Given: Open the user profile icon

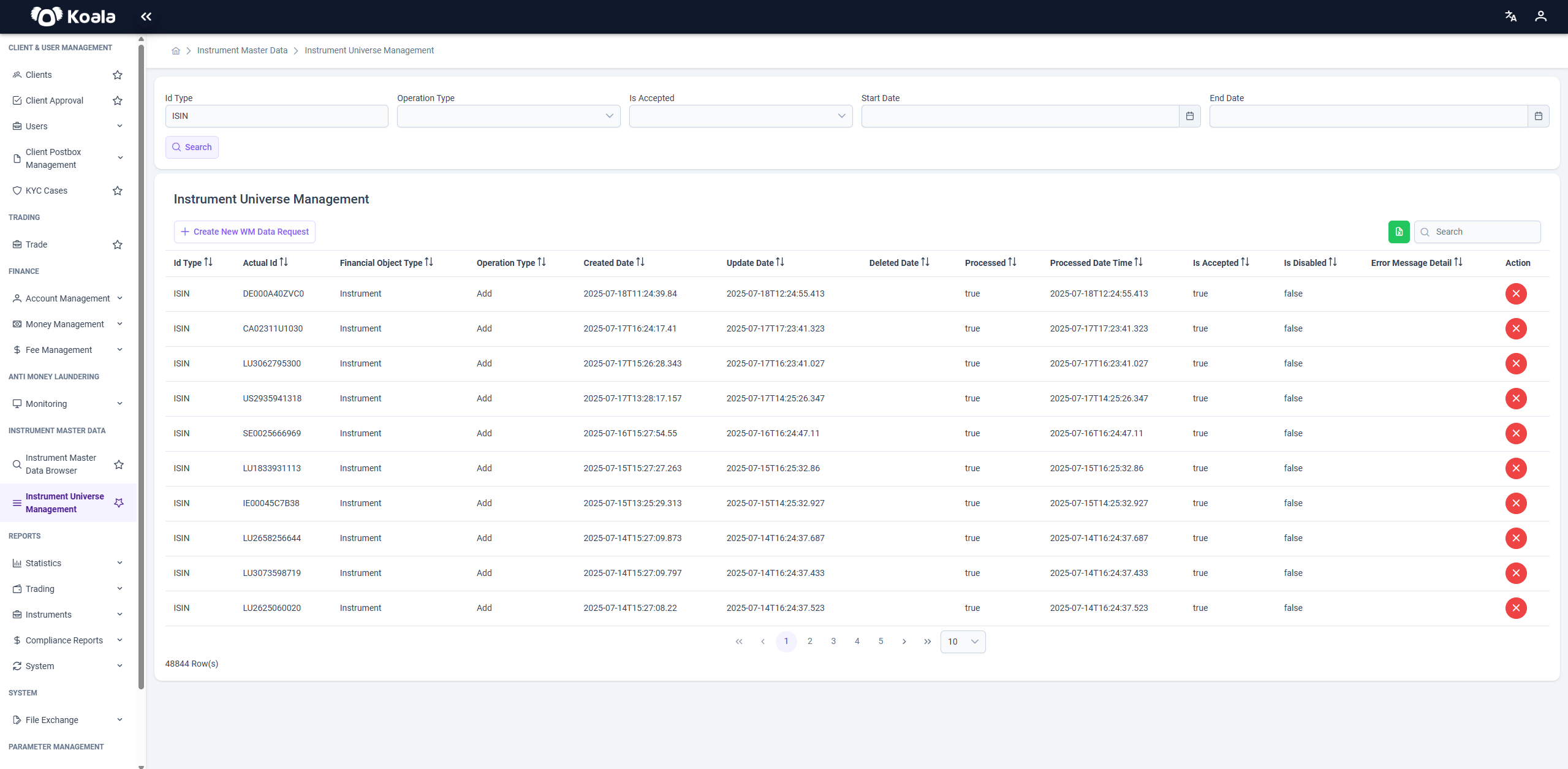Looking at the screenshot, I should pyautogui.click(x=1540, y=17).
